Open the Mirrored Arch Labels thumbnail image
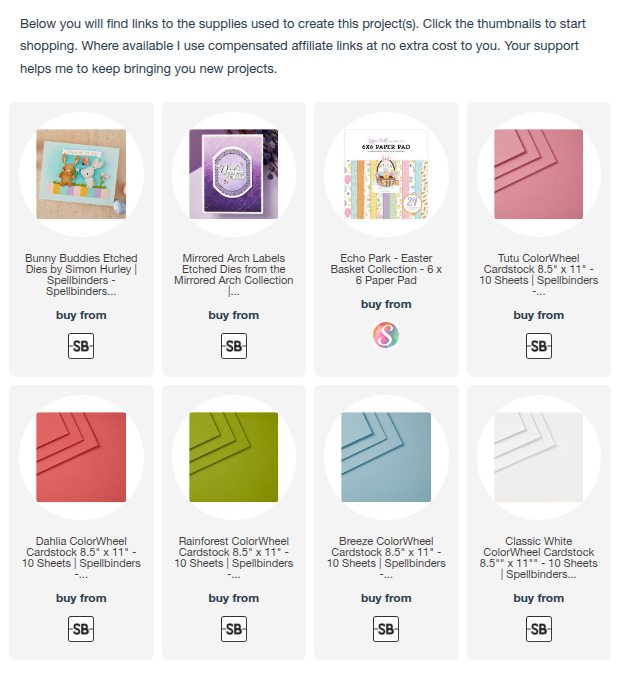Screen dimensions: 620x681 pos(234,174)
